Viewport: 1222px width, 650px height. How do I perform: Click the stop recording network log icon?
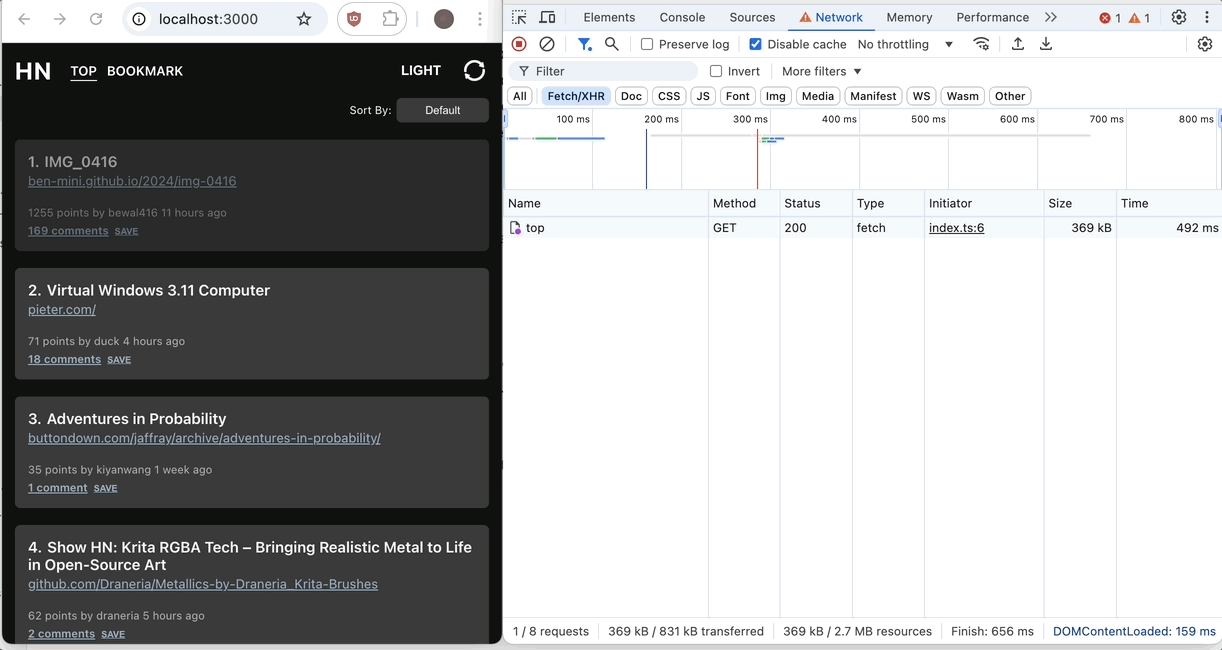pos(519,44)
